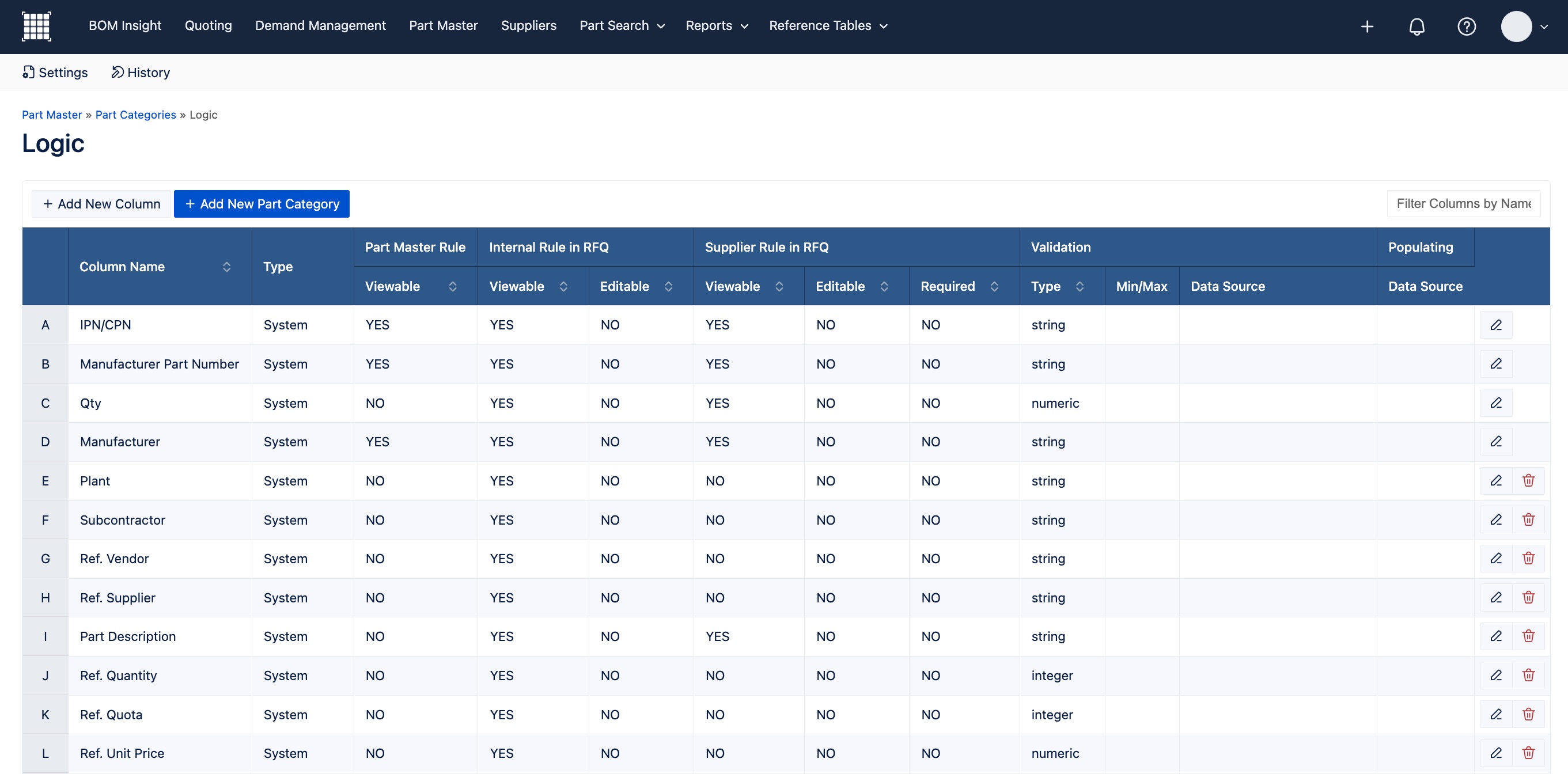This screenshot has width=1568, height=774.
Task: Select row letter 'L' cell
Action: coord(45,753)
